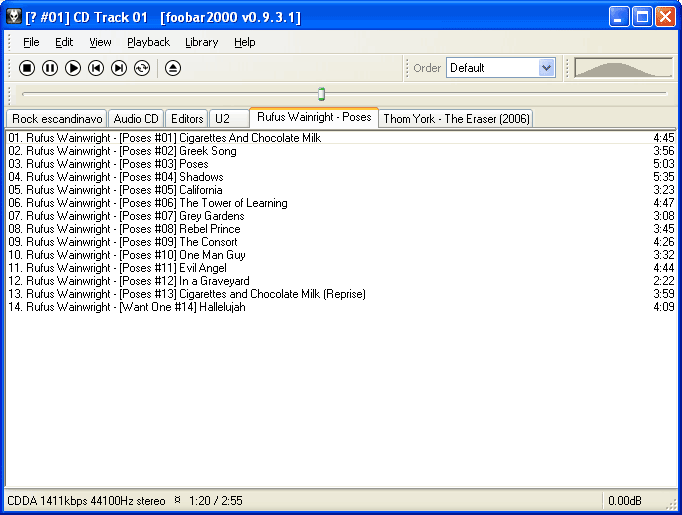The height and width of the screenshot is (515, 682).
Task: Switch to the Editors playlist tab
Action: pos(187,119)
